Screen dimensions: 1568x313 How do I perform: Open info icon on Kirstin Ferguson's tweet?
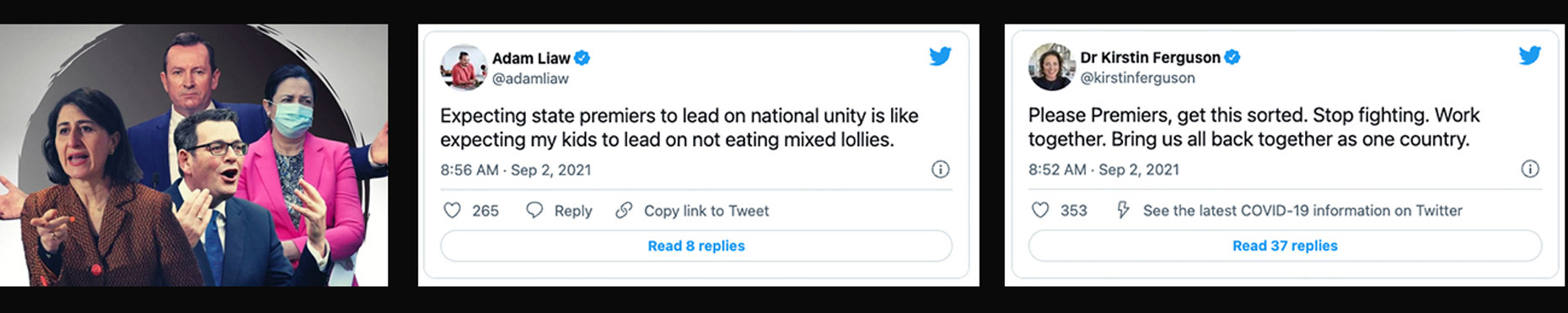pyautogui.click(x=1529, y=169)
